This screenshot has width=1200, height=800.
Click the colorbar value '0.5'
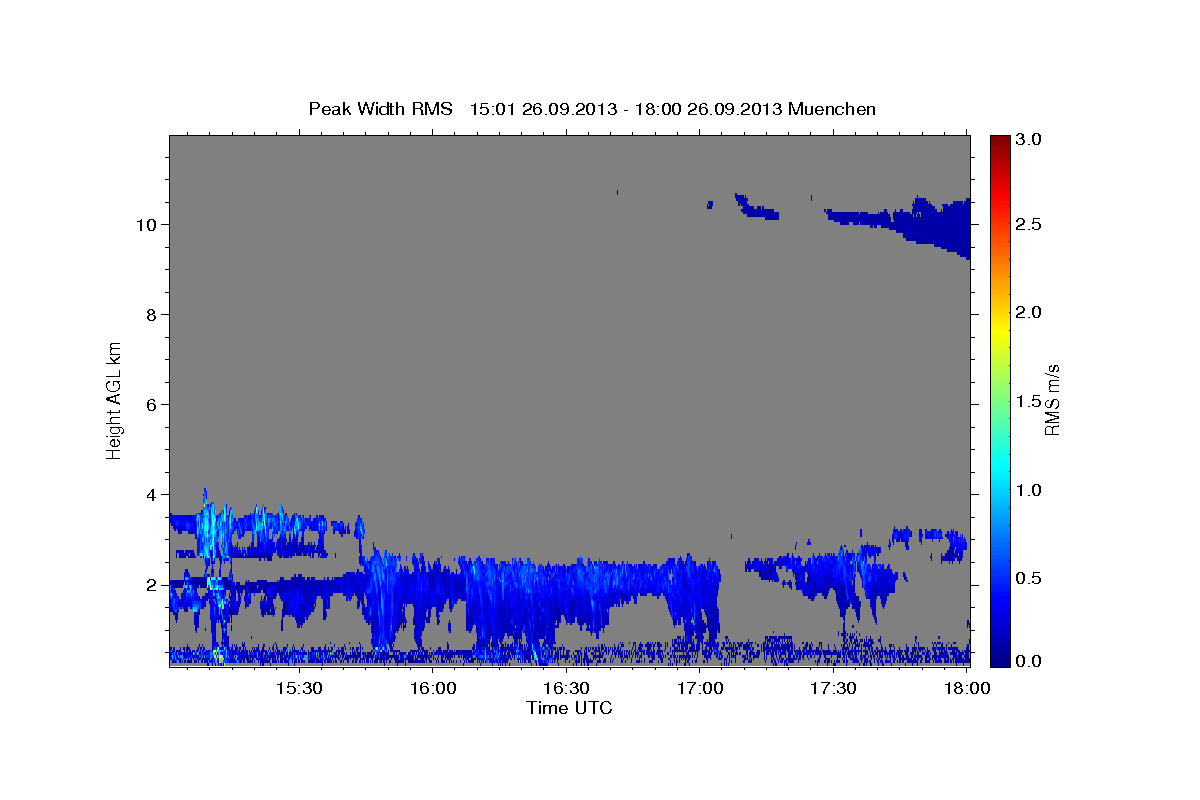tap(1031, 578)
